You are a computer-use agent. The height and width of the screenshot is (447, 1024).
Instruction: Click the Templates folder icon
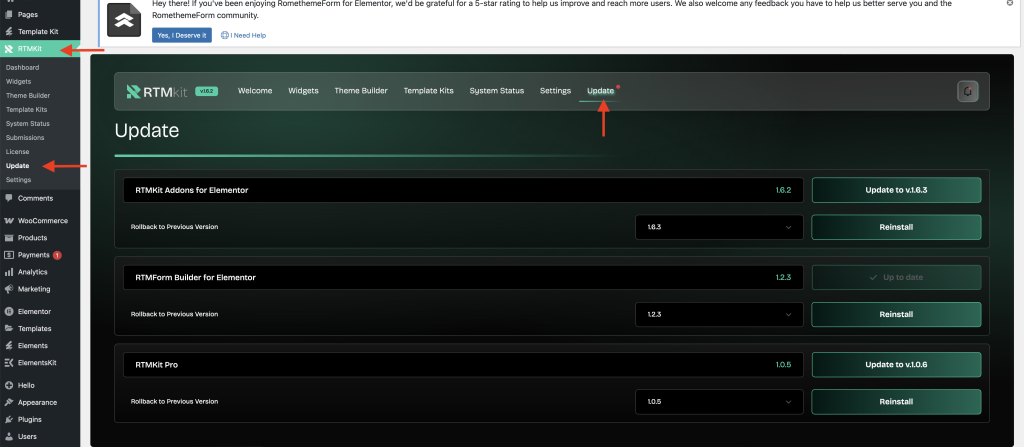click(8, 329)
